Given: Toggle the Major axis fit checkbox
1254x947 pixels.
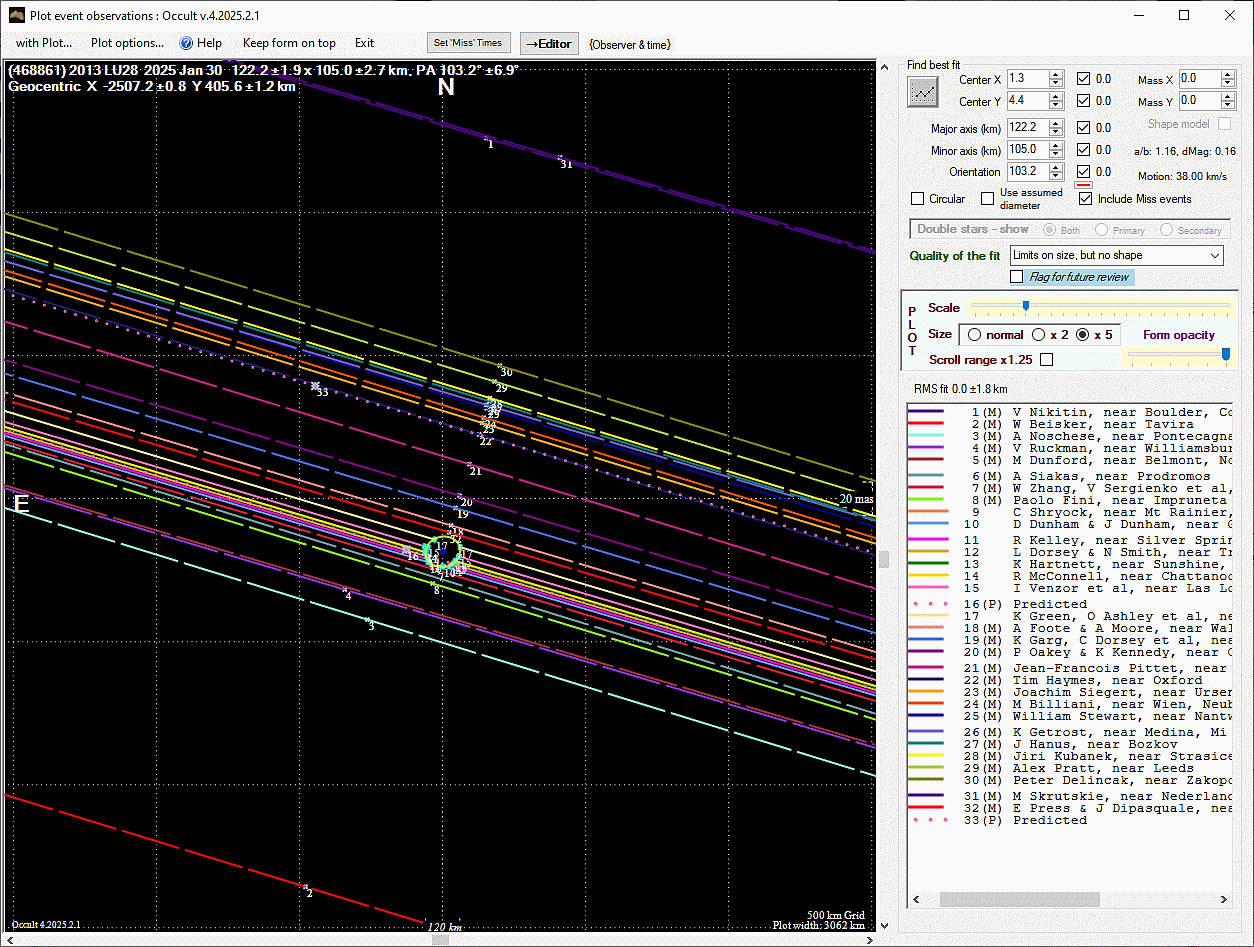Looking at the screenshot, I should 1084,128.
